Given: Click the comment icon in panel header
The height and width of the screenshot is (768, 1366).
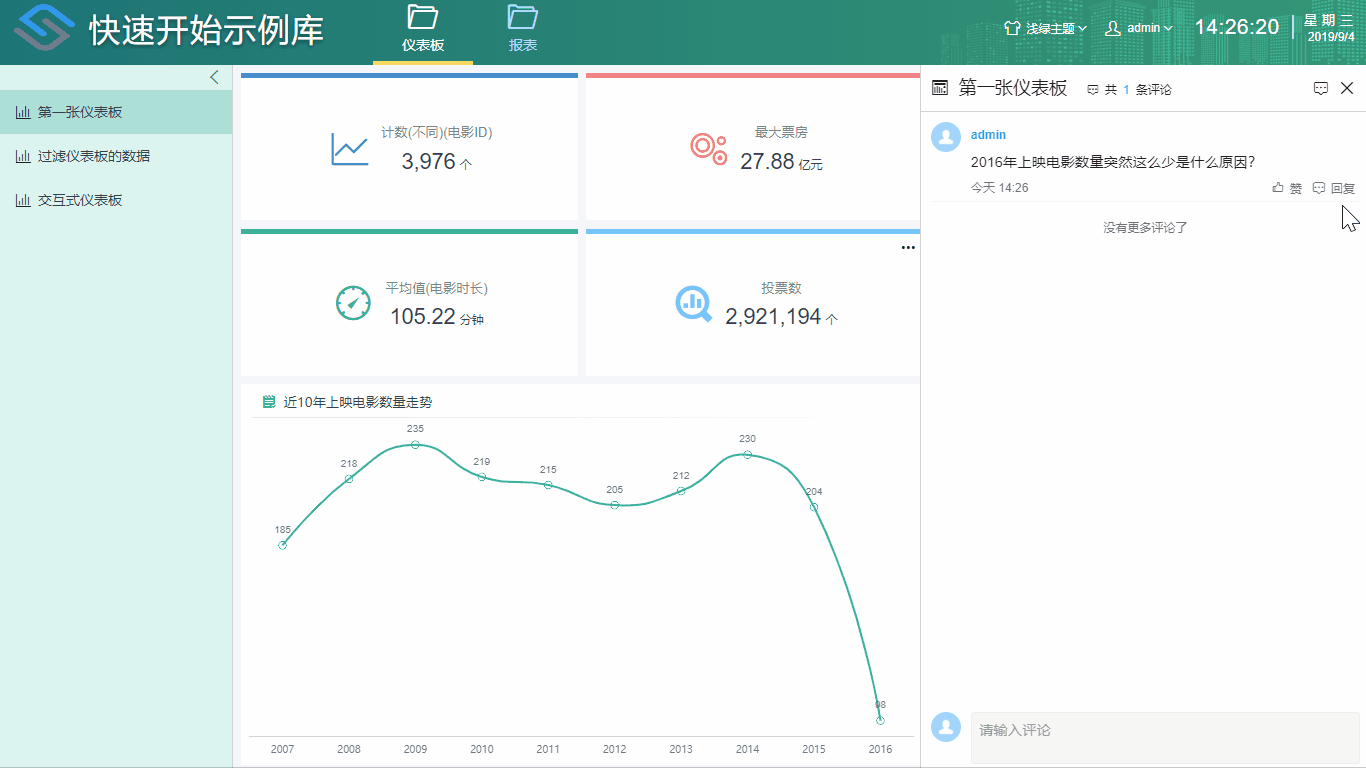Looking at the screenshot, I should pyautogui.click(x=1320, y=88).
